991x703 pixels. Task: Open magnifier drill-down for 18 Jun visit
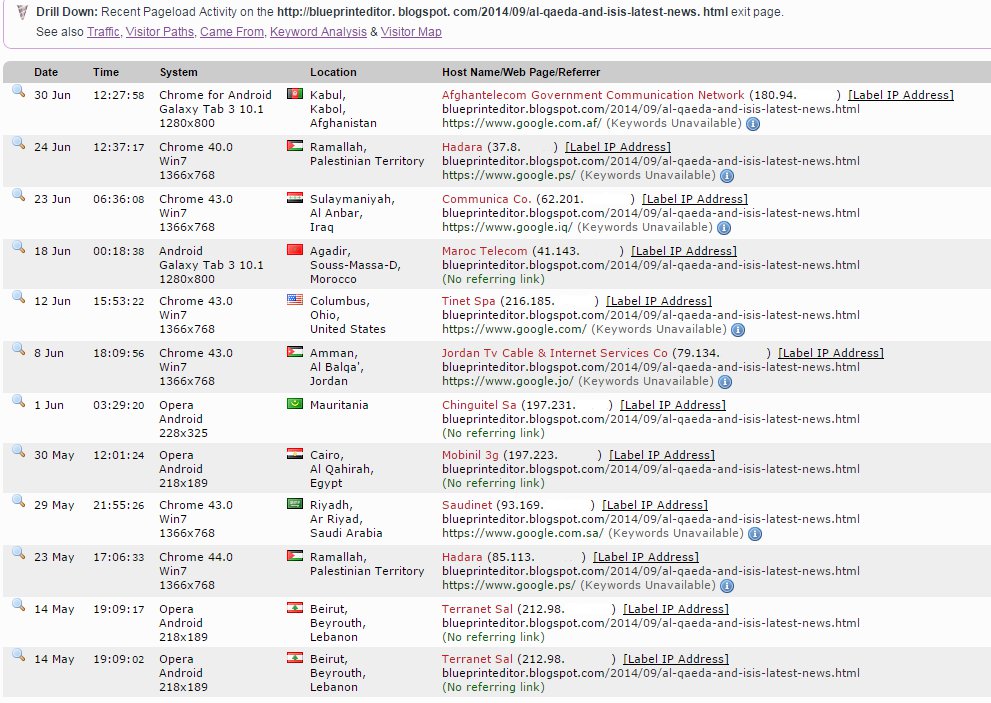coord(18,247)
